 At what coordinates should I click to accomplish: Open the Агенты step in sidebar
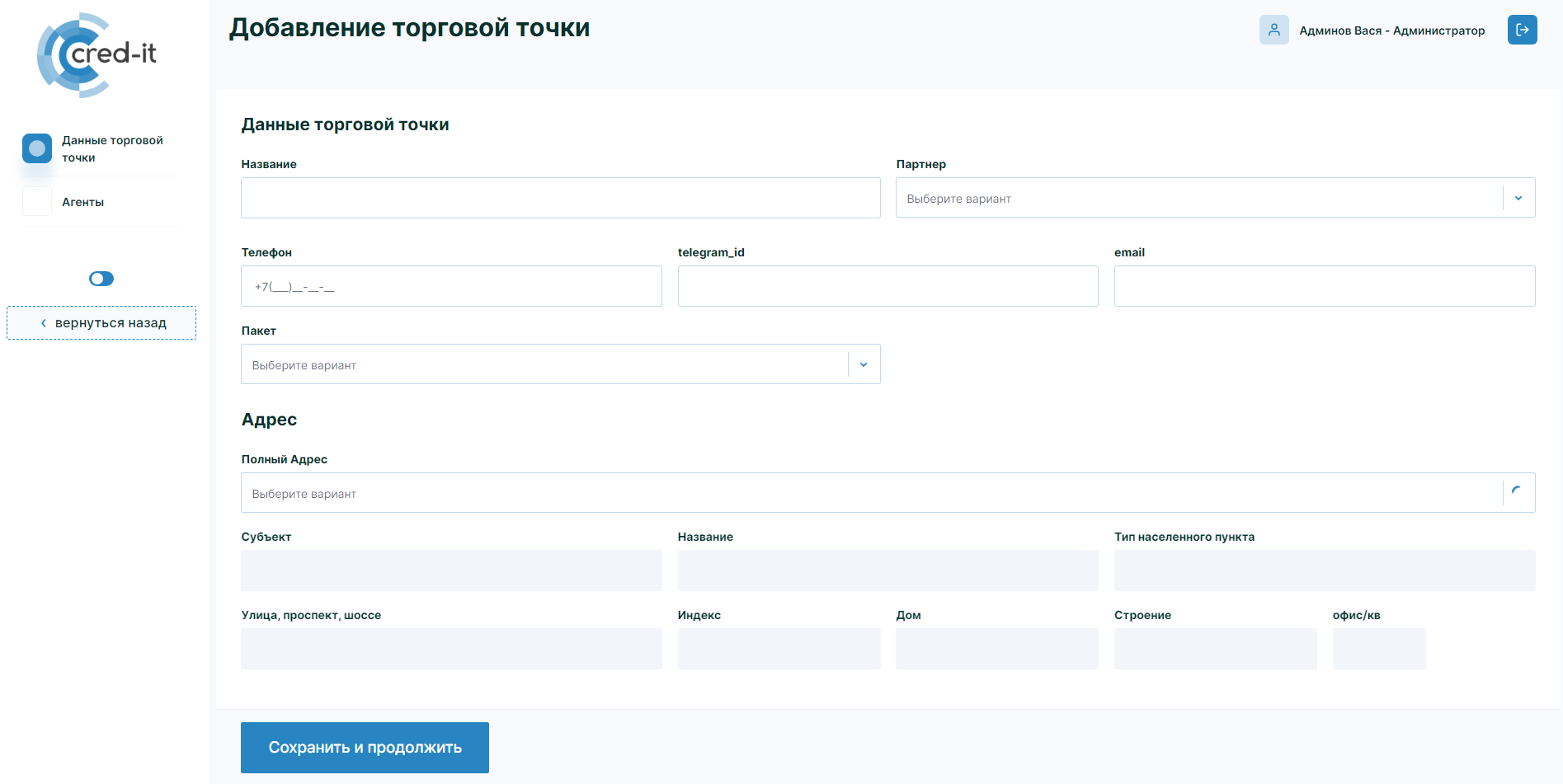(x=83, y=202)
